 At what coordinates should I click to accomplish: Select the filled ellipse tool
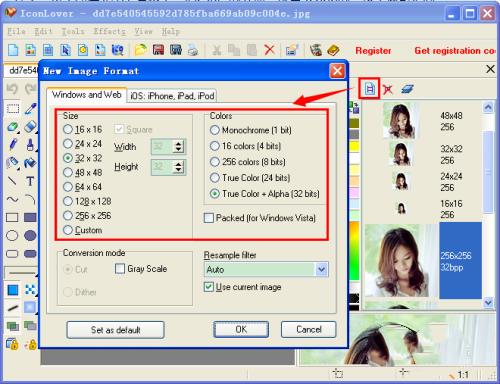pos(30,235)
